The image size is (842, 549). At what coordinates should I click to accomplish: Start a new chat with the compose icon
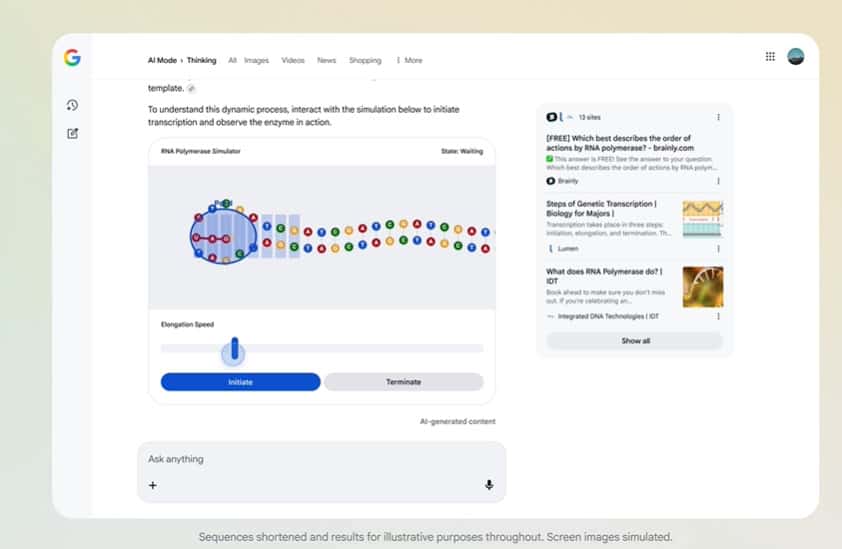click(x=72, y=133)
